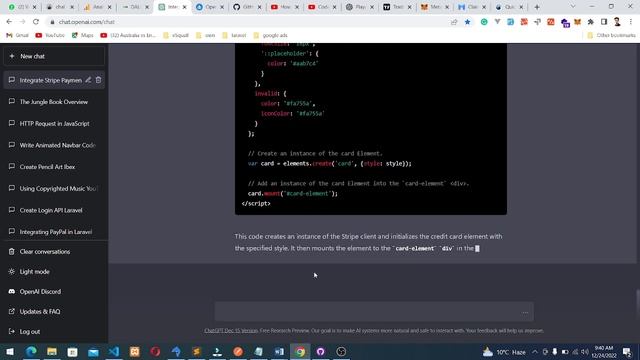Open the MetaMask fox extension icon
Viewport: 640px width, 360px height.
577,22
